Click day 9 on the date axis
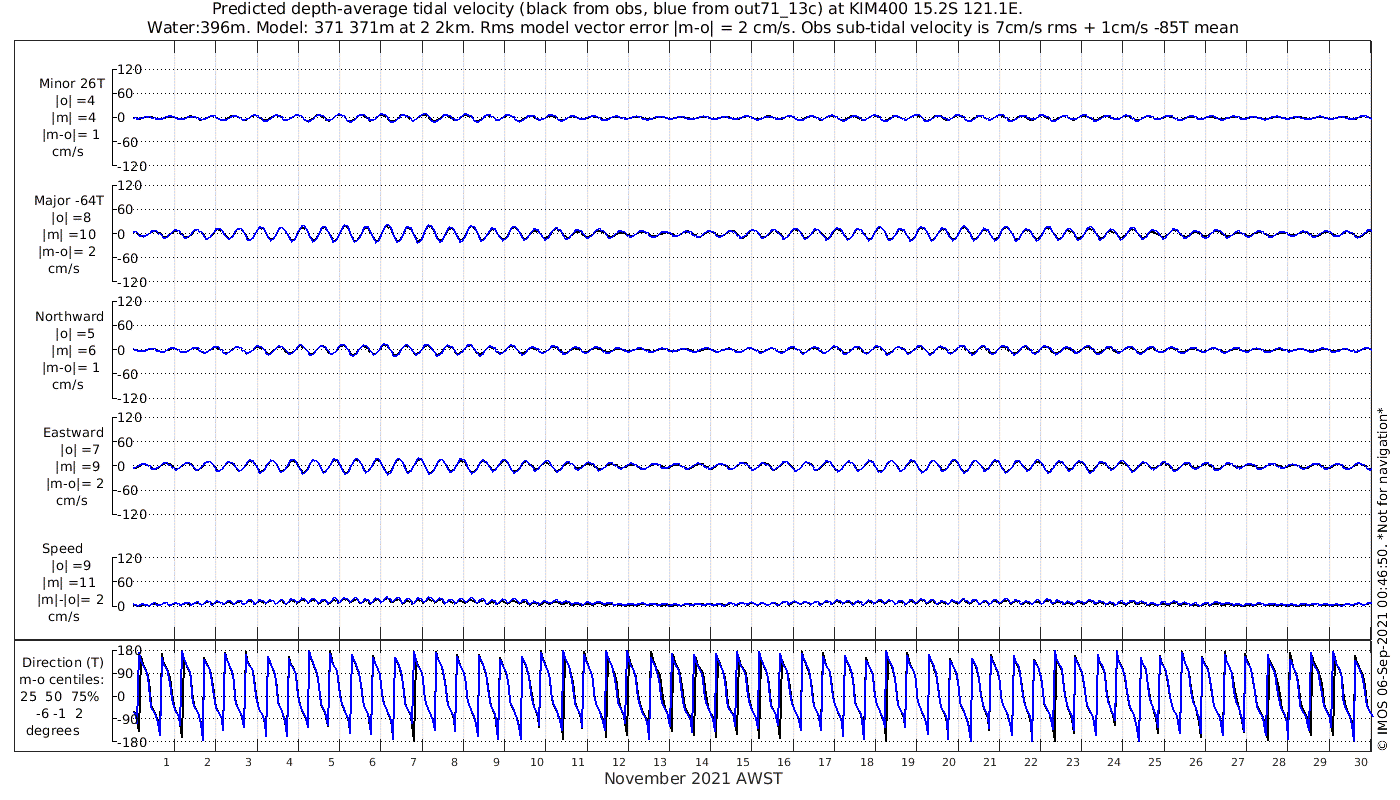This screenshot has width=1400, height=800. [496, 762]
